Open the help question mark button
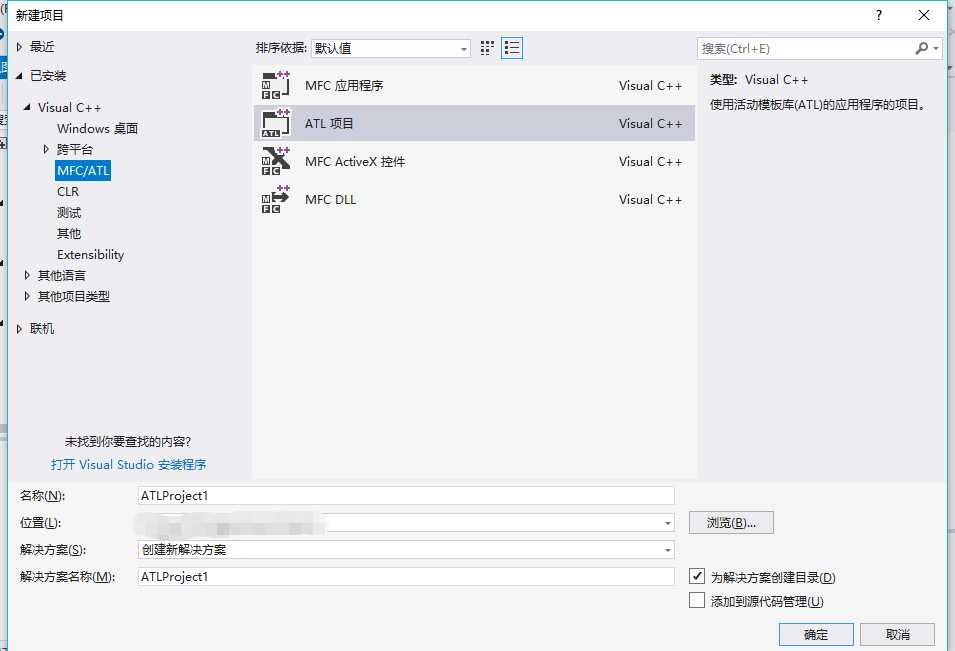955x651 pixels. (x=878, y=15)
